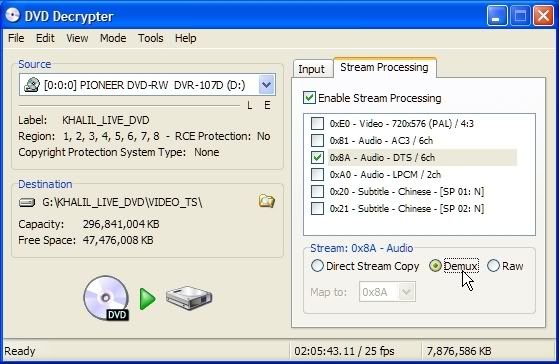The height and width of the screenshot is (364, 559).
Task: Open the source drive dropdown
Action: click(x=266, y=85)
